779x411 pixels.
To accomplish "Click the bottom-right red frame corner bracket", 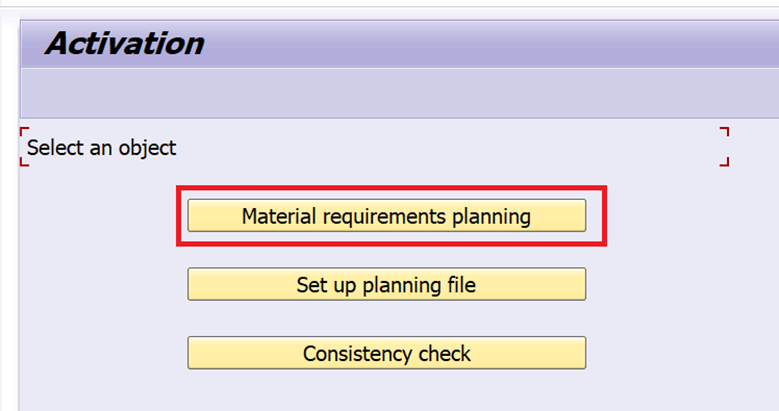I will pyautogui.click(x=725, y=162).
